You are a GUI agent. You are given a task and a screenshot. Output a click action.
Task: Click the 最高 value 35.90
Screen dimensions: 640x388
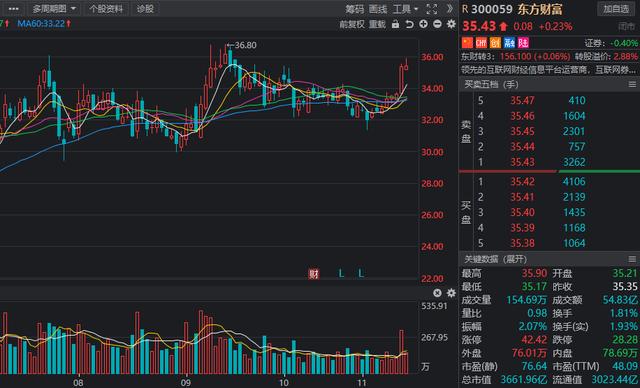click(534, 273)
